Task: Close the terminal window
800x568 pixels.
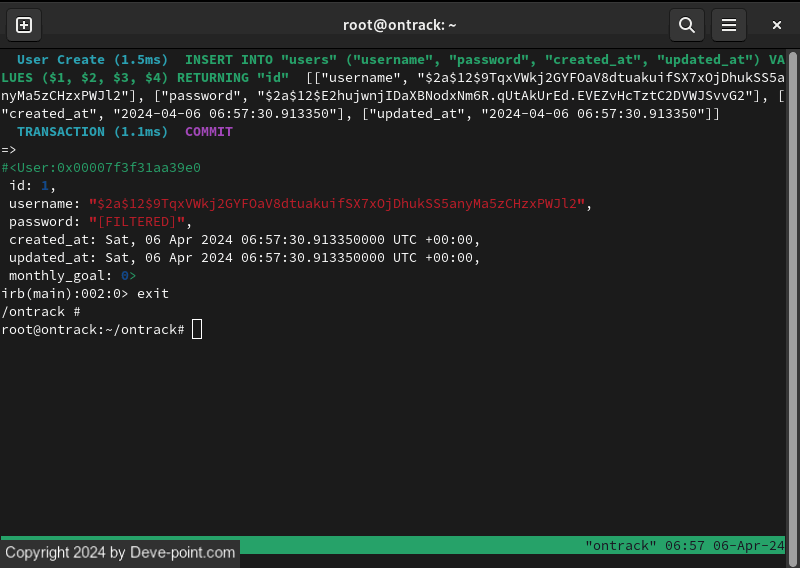Action: [x=776, y=25]
